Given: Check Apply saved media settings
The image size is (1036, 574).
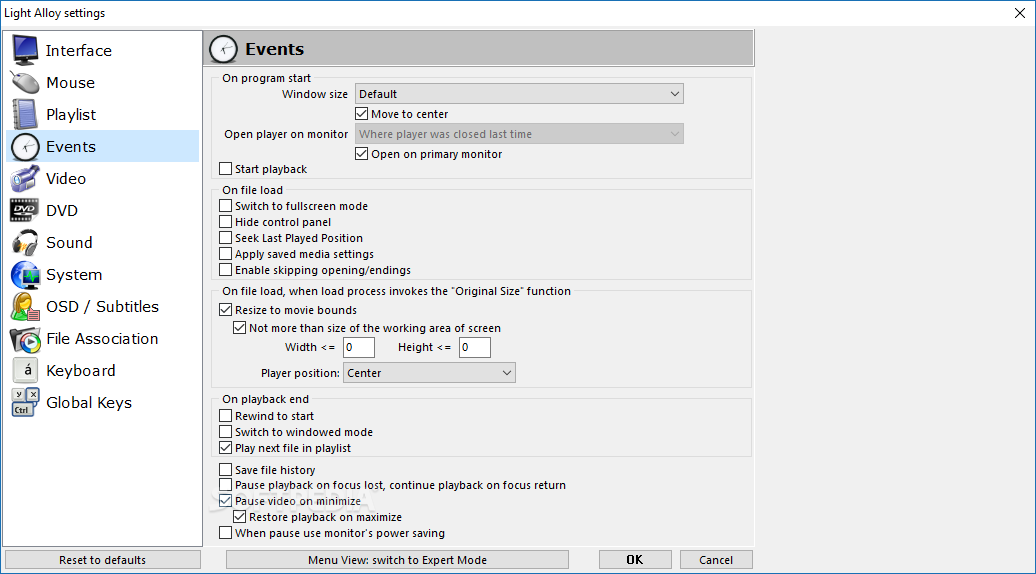Looking at the screenshot, I should (225, 254).
